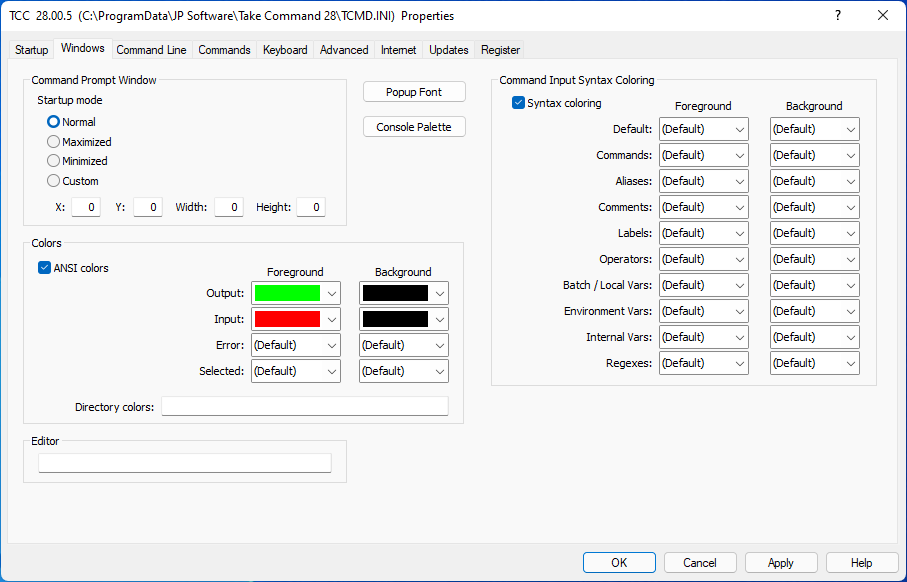The height and width of the screenshot is (582, 907).
Task: Open Internal Vars background dropdown
Action: [x=814, y=337]
